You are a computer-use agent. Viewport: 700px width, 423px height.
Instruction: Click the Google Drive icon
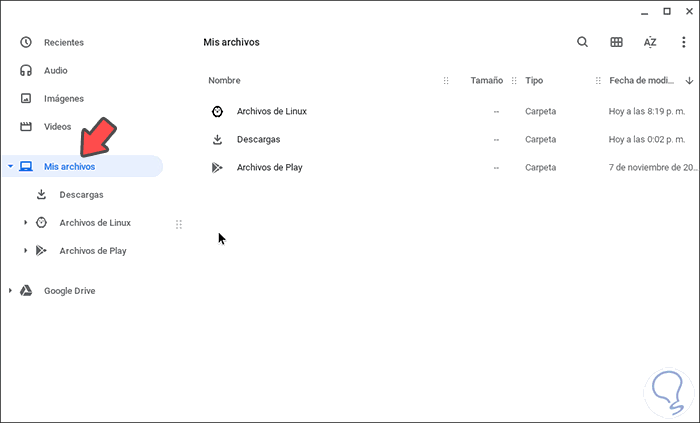[x=26, y=290]
